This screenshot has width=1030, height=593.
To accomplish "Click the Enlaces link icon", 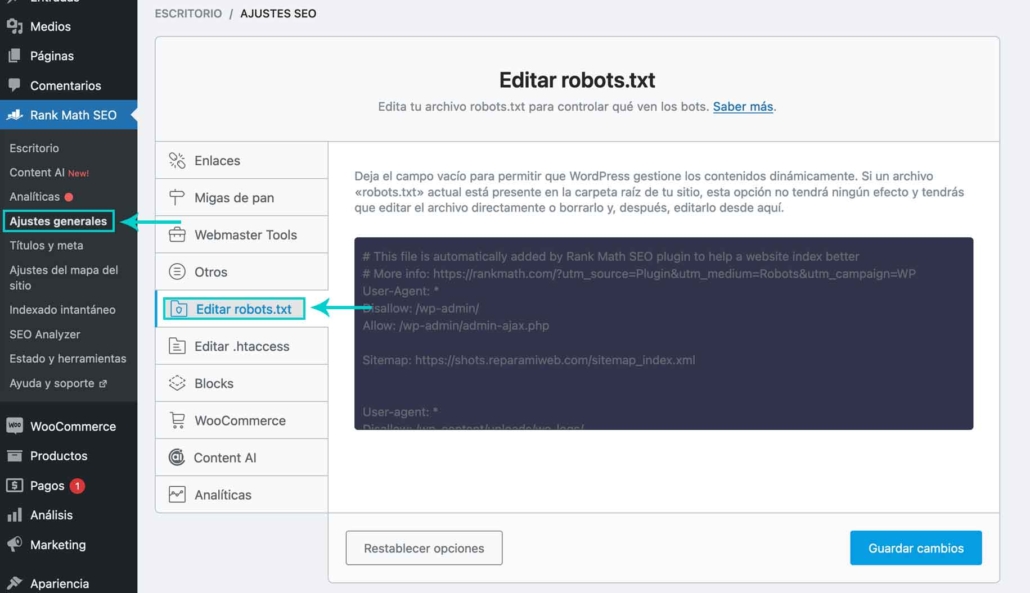I will tap(177, 161).
